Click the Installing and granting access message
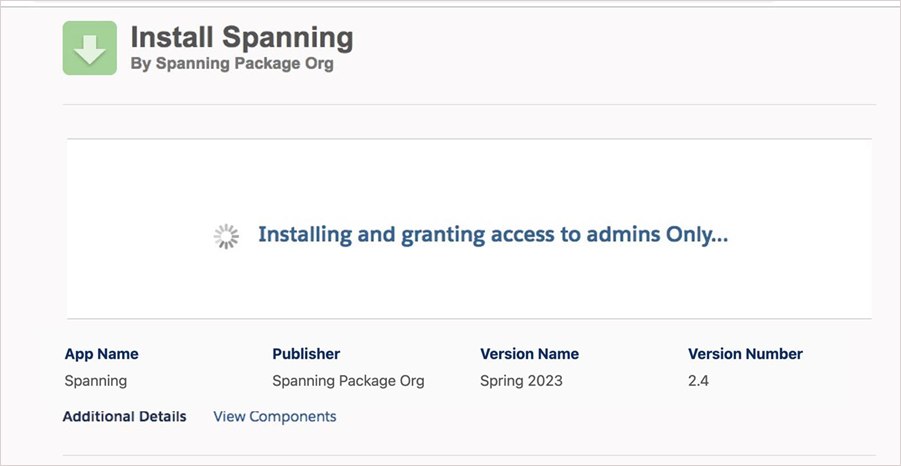901x466 pixels. (493, 235)
